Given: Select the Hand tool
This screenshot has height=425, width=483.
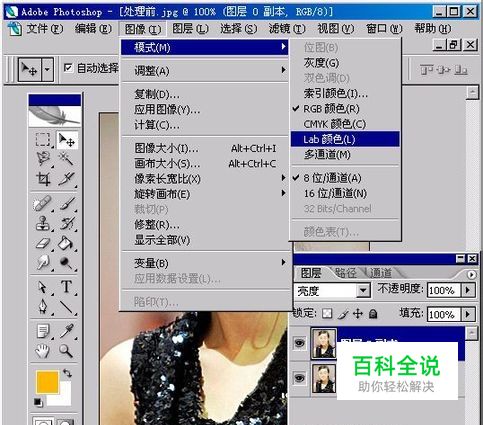Looking at the screenshot, I should click(43, 351).
